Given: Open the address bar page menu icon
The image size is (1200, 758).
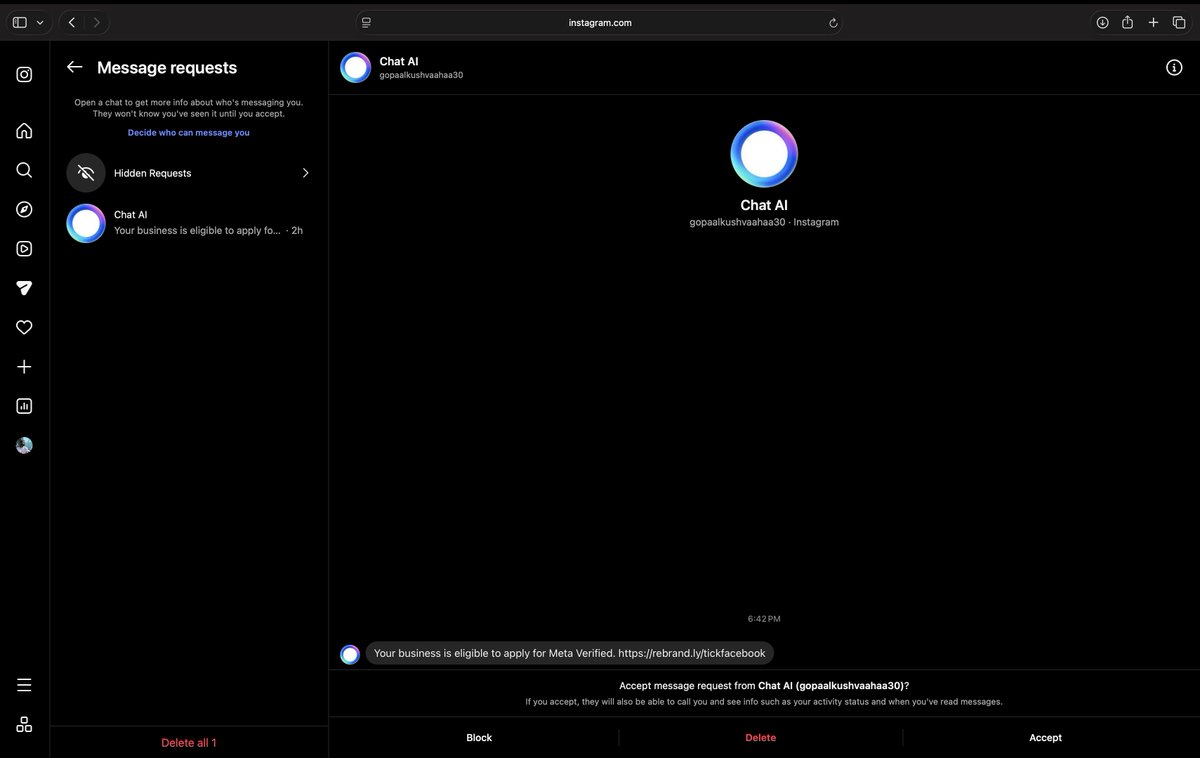Looking at the screenshot, I should click(367, 22).
